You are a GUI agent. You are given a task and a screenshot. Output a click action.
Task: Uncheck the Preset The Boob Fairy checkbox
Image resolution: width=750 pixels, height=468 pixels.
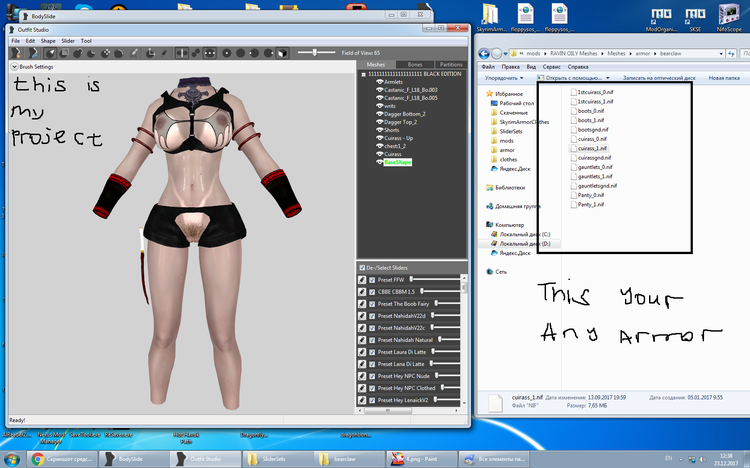click(372, 304)
